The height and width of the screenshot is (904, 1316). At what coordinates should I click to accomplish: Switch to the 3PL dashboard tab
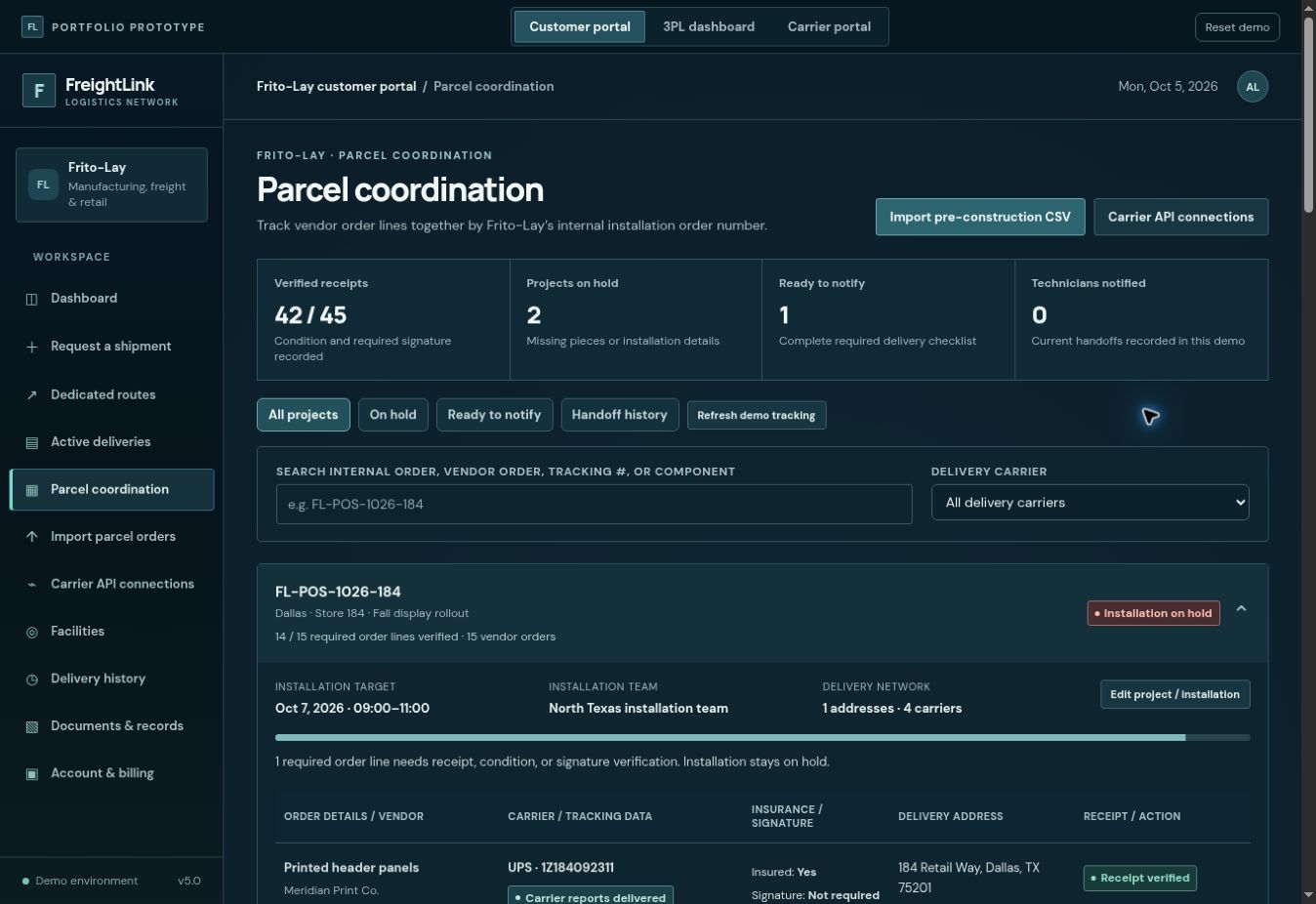click(x=709, y=27)
